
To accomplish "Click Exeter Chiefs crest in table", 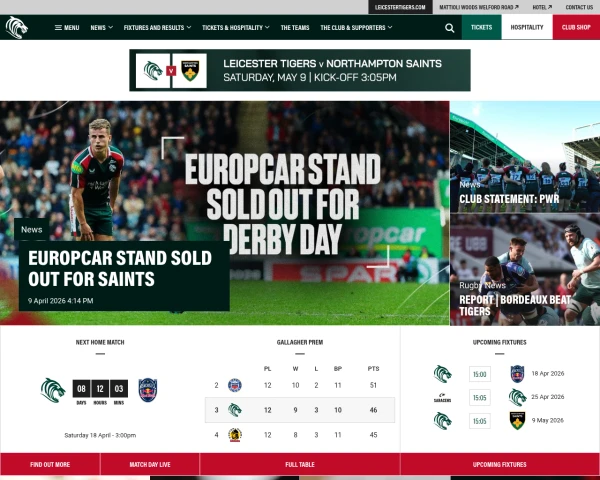I will pyautogui.click(x=235, y=435).
